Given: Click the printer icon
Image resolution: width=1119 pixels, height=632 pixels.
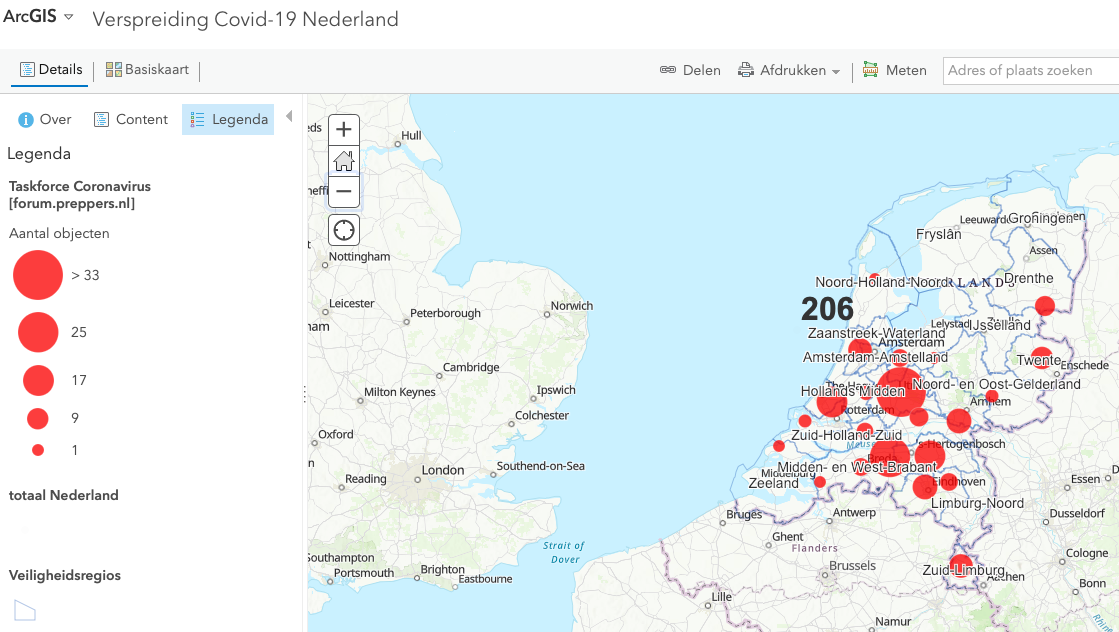Looking at the screenshot, I should (746, 70).
